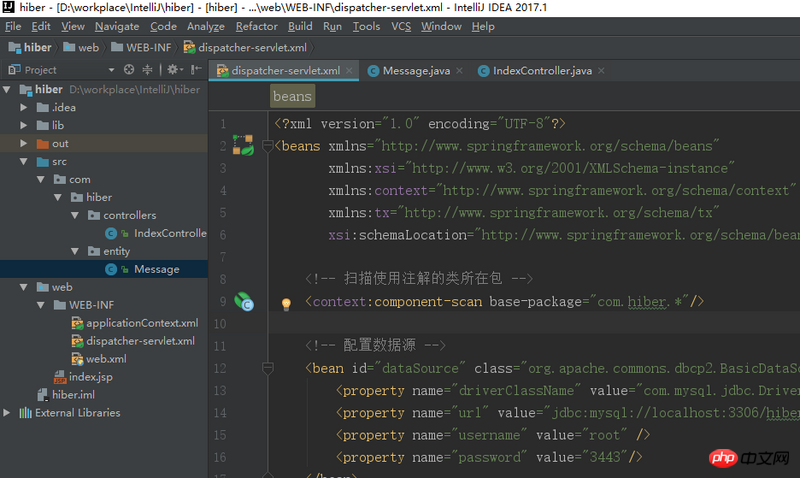Click the web.xml file icon in tree
The height and width of the screenshot is (478, 800).
(77, 359)
